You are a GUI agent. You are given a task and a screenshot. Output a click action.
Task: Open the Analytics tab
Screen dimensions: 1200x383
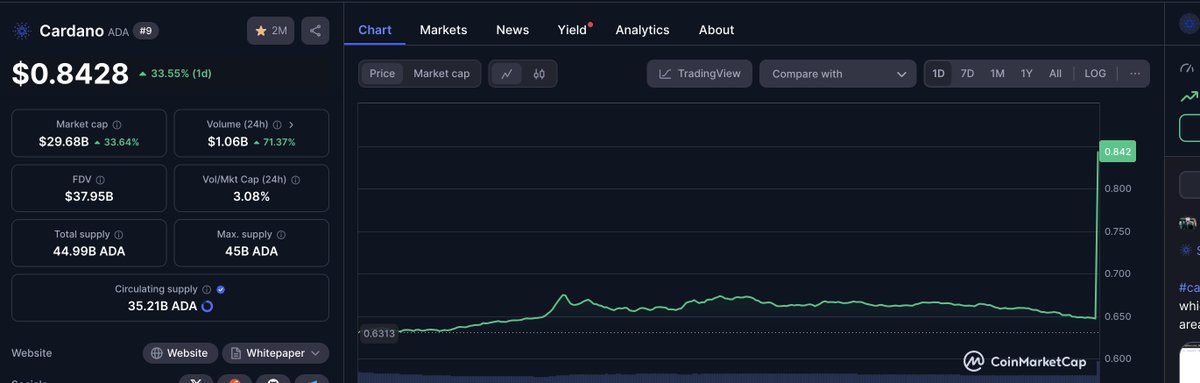pyautogui.click(x=642, y=30)
